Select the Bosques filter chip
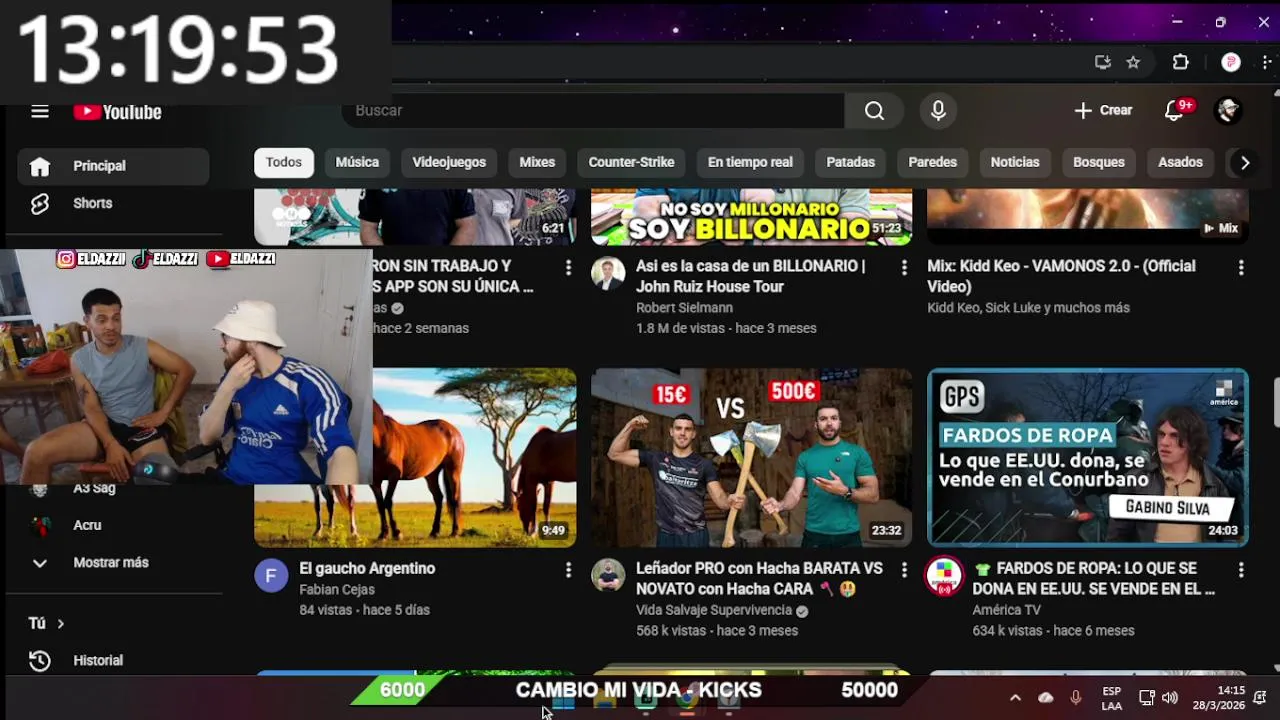The image size is (1280, 720). (x=1099, y=162)
